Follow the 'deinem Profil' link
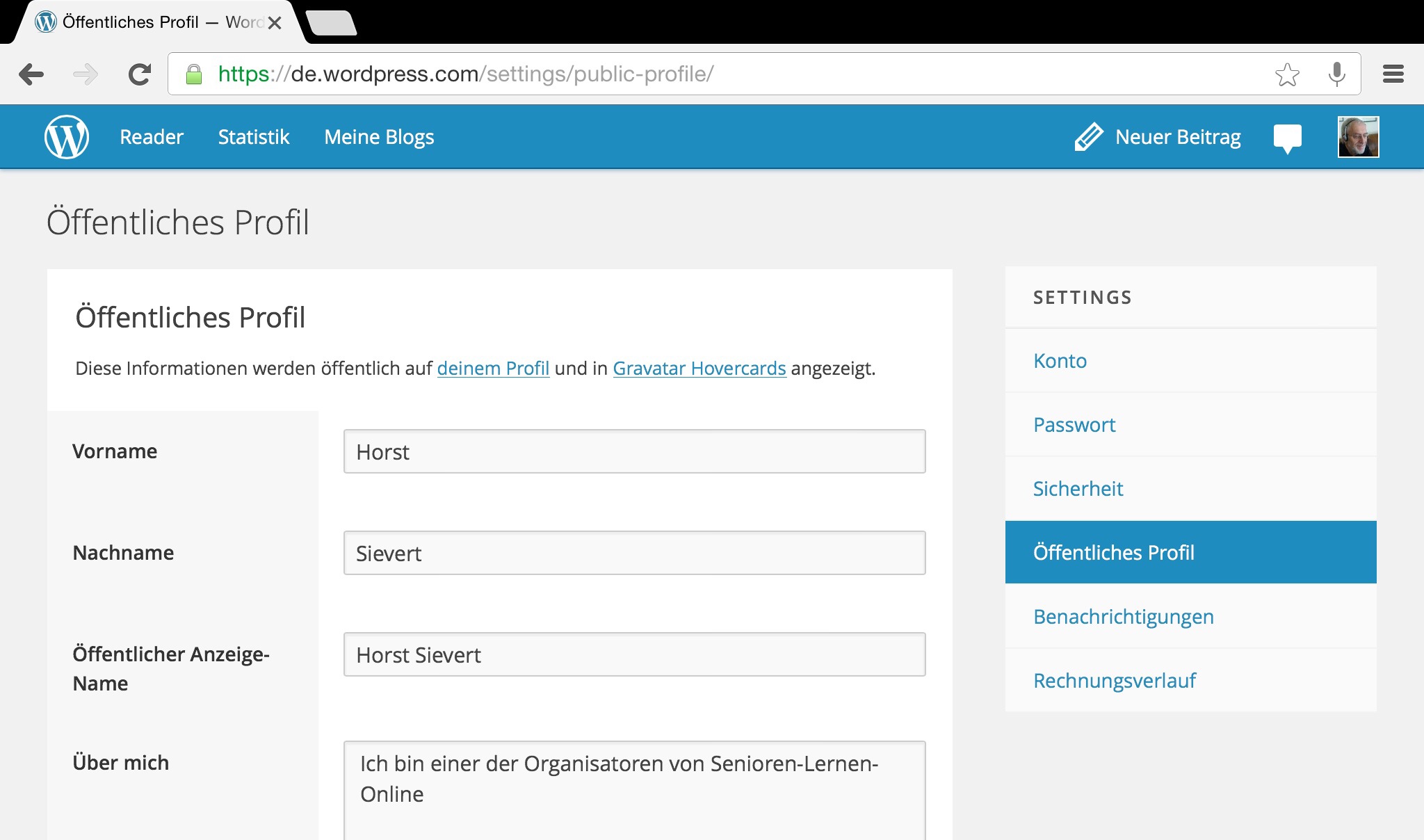Image resolution: width=1424 pixels, height=840 pixels. [493, 368]
